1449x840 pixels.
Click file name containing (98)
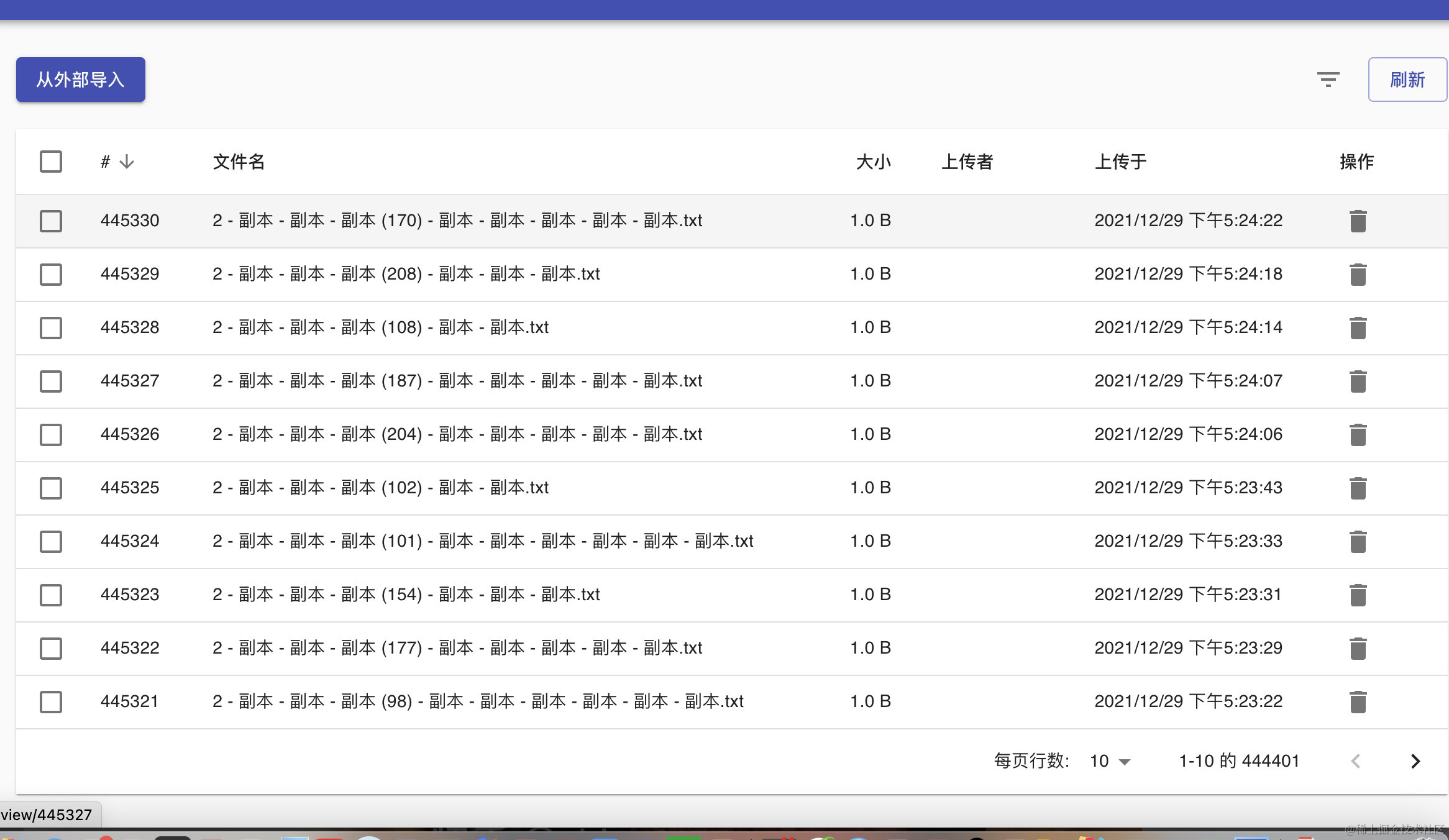[x=478, y=701]
